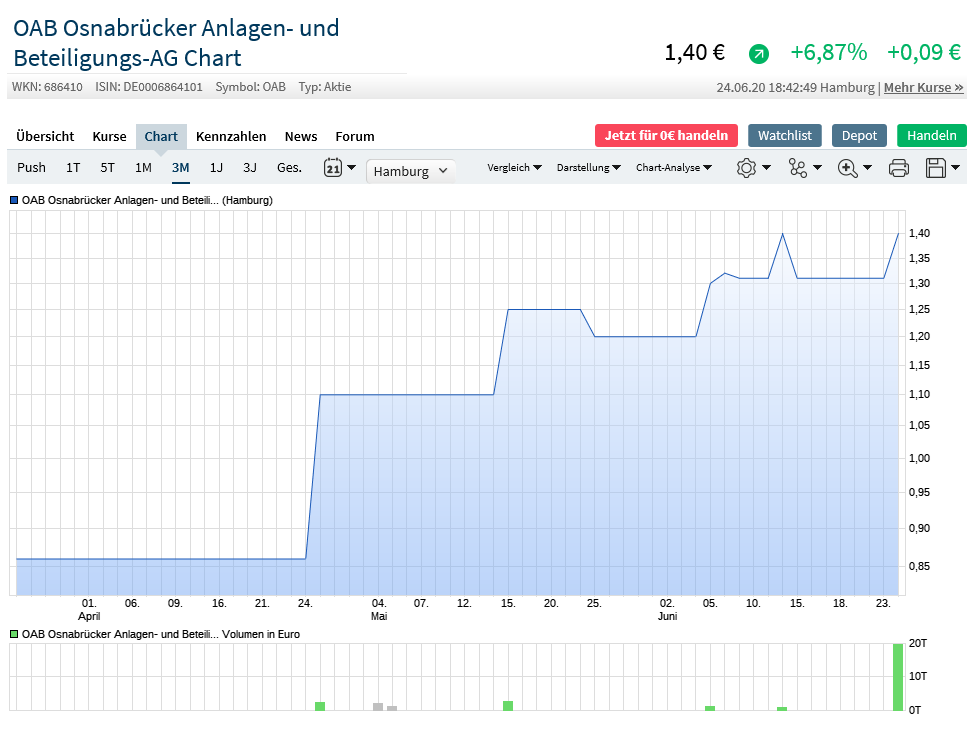Add stock to Watchlist

tap(784, 136)
